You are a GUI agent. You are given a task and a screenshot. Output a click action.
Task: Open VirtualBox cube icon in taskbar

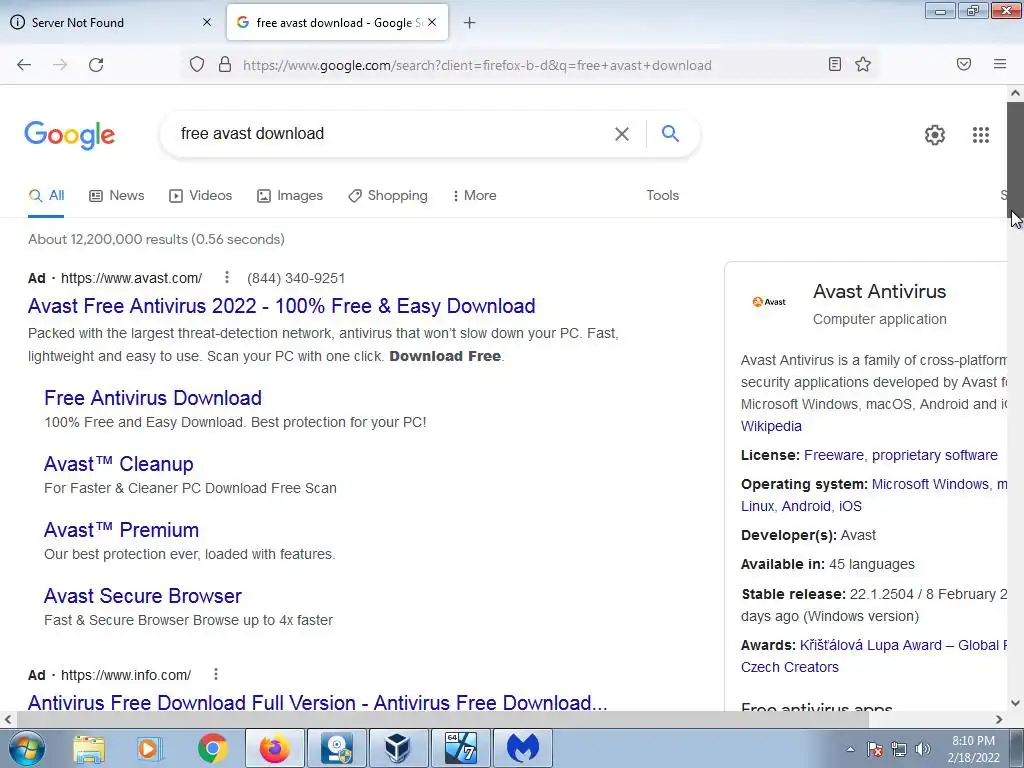[398, 748]
